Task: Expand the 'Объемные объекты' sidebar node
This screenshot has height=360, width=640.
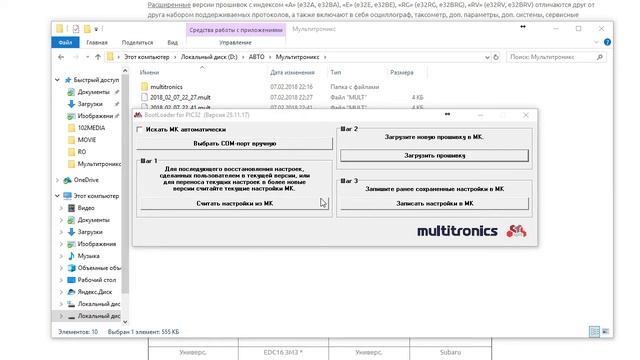Action: 61,268
